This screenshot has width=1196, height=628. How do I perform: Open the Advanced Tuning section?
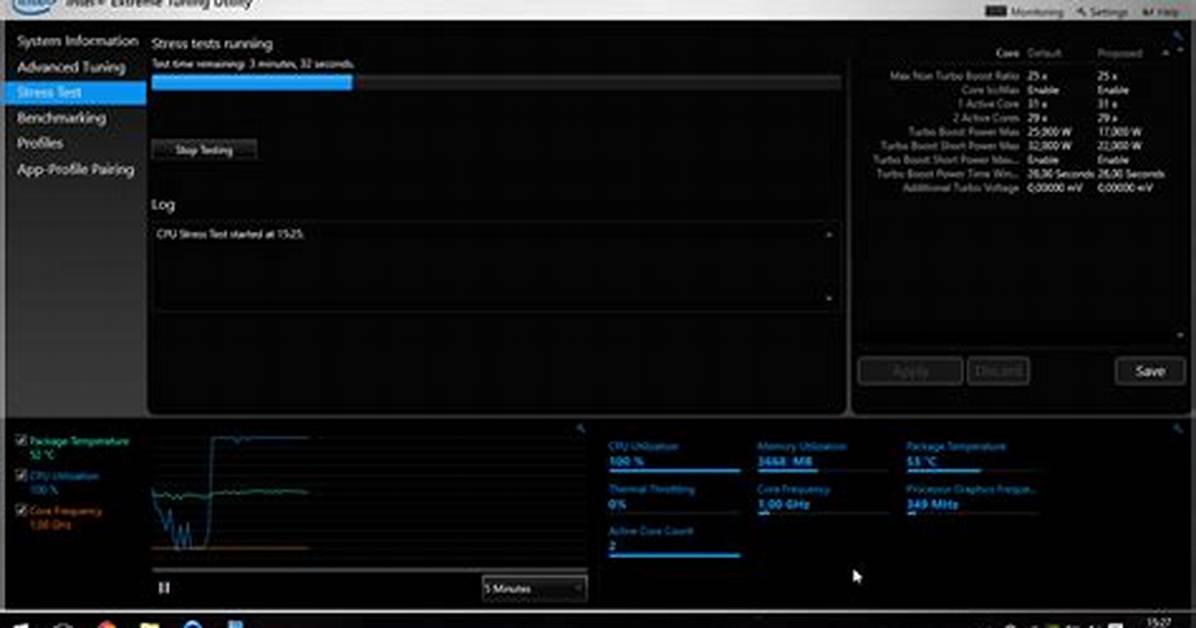pyautogui.click(x=71, y=67)
